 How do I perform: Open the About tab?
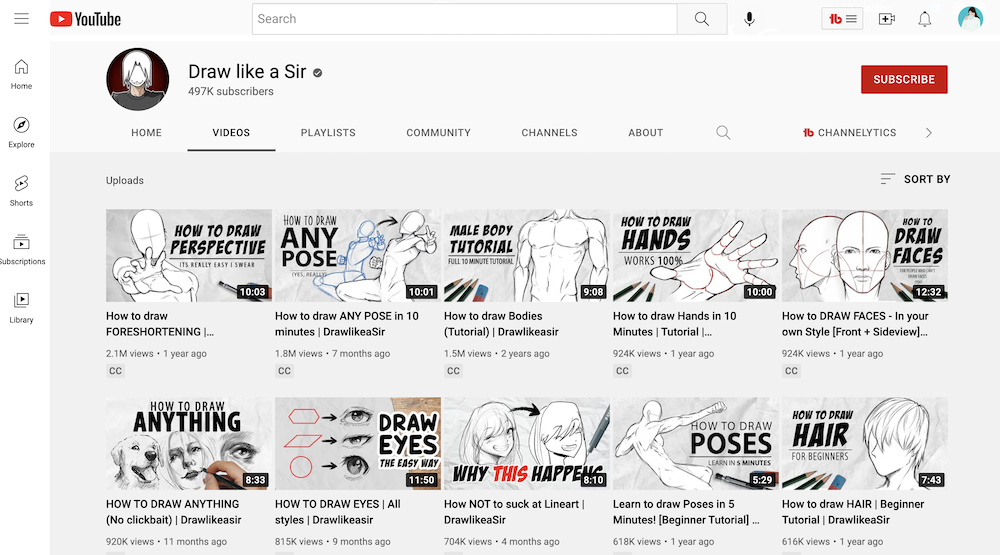tap(645, 133)
